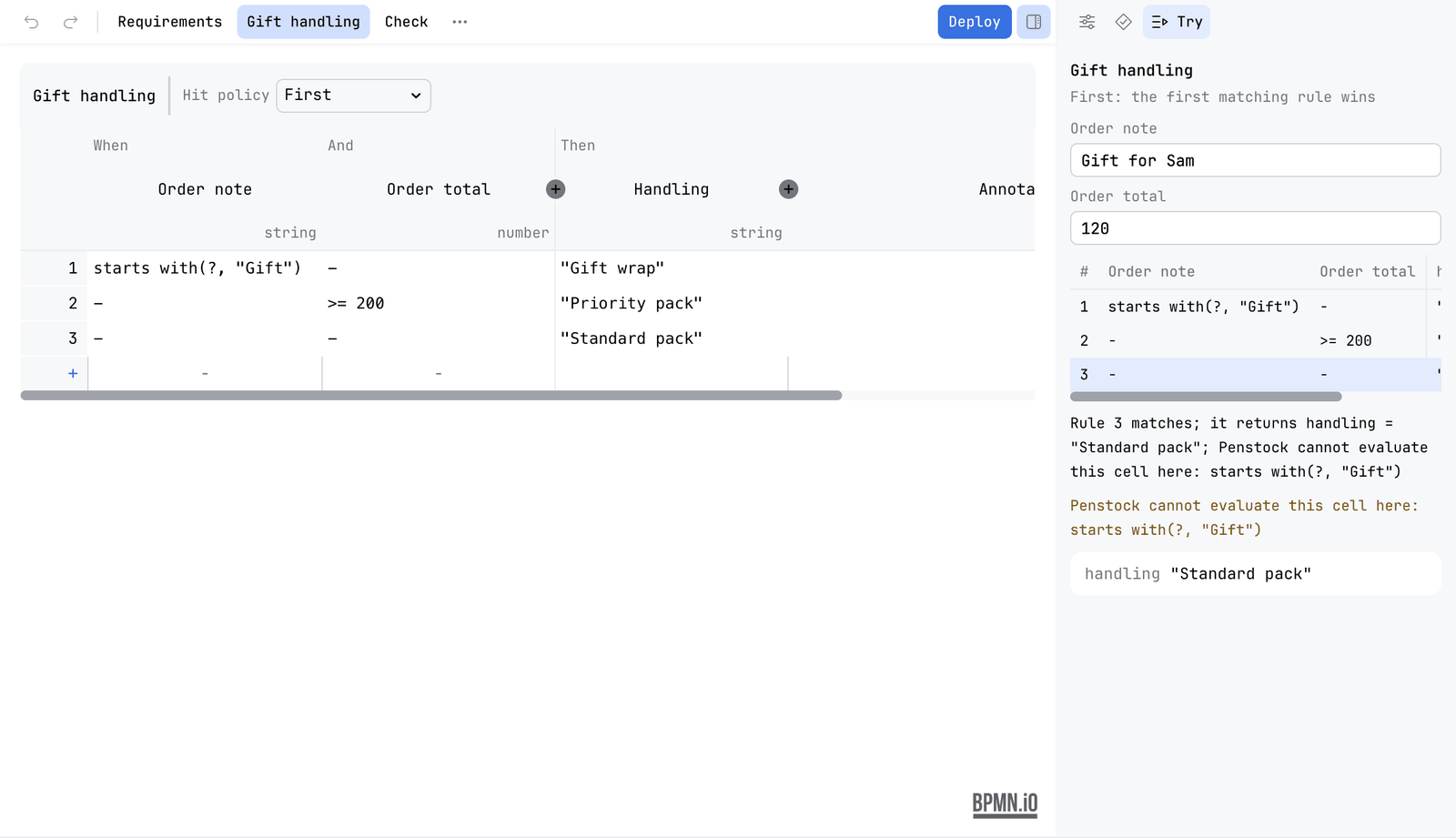Click the handling "Standard pack" result box
The width and height of the screenshot is (1456, 838).
1255,574
